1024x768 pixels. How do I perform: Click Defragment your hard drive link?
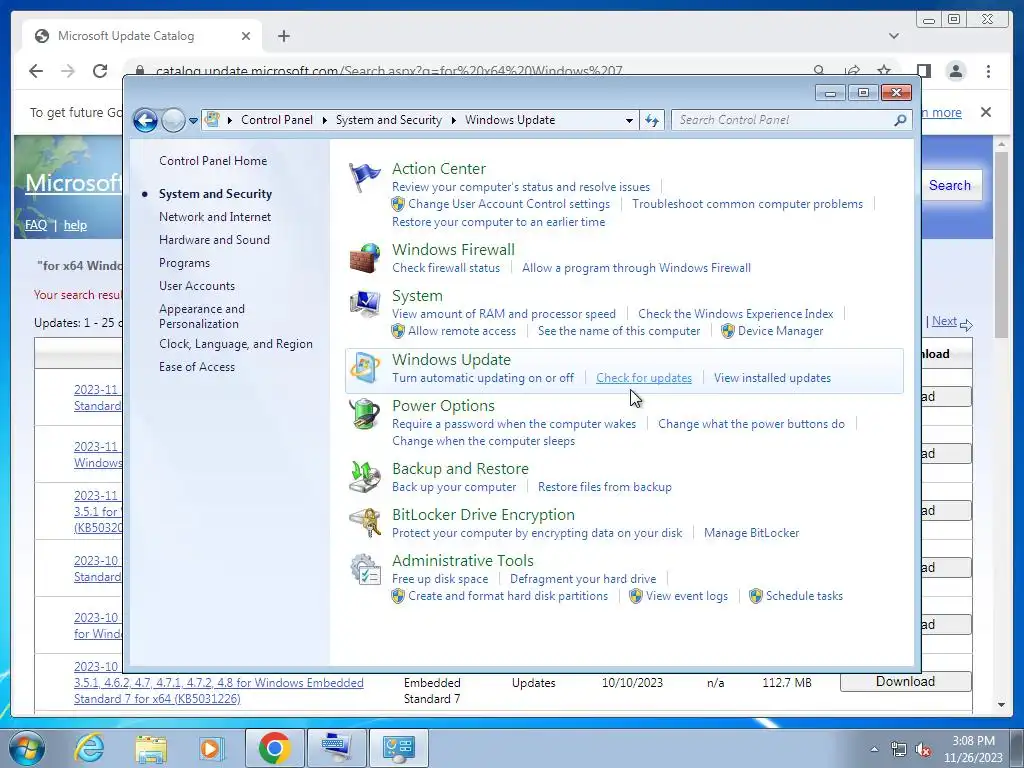click(x=583, y=579)
